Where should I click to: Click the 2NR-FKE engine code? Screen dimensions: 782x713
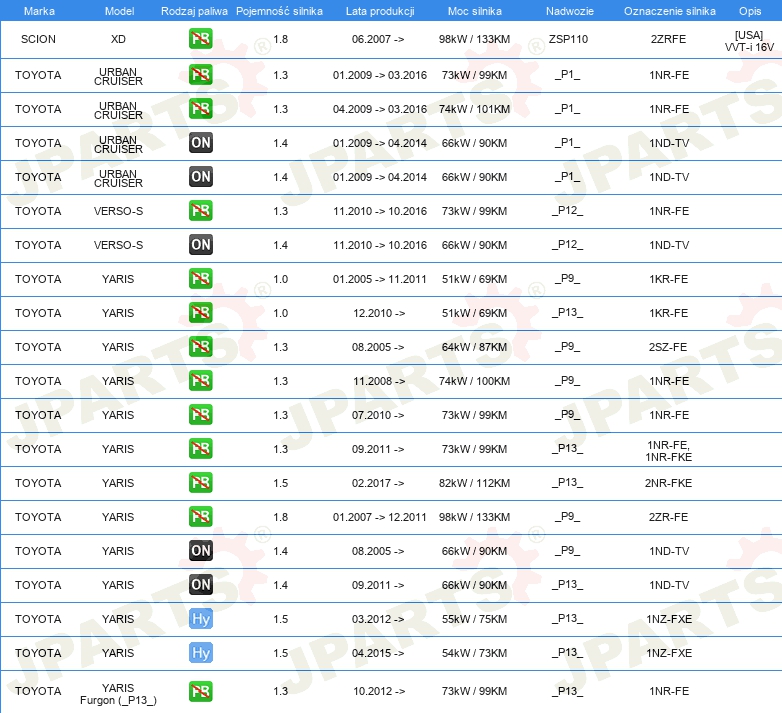[668, 483]
